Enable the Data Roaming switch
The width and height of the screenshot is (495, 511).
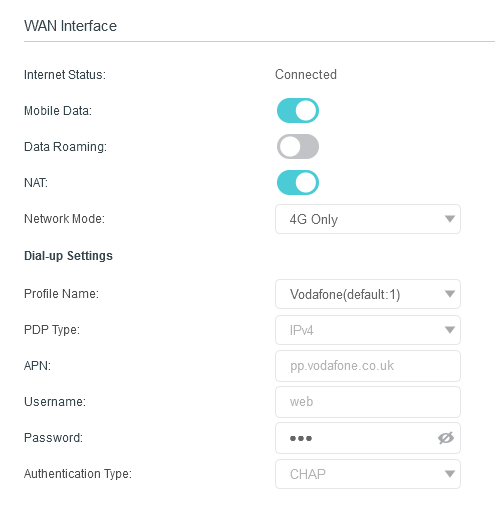(x=298, y=146)
